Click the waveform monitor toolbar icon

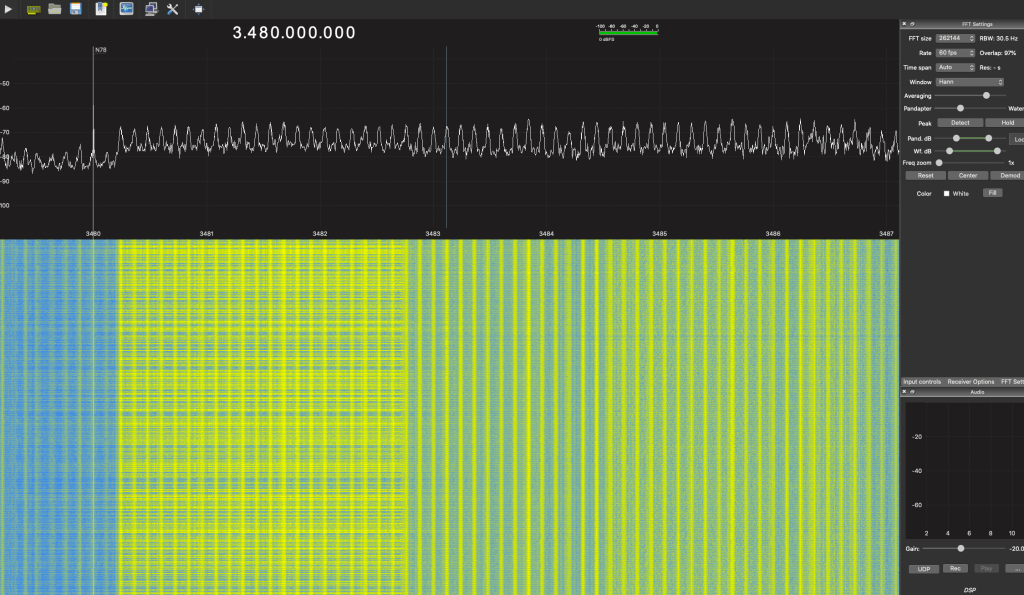126,9
